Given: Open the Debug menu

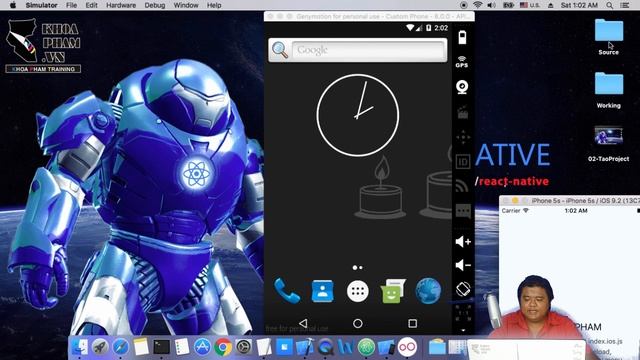Looking at the screenshot, I should (x=155, y=5).
